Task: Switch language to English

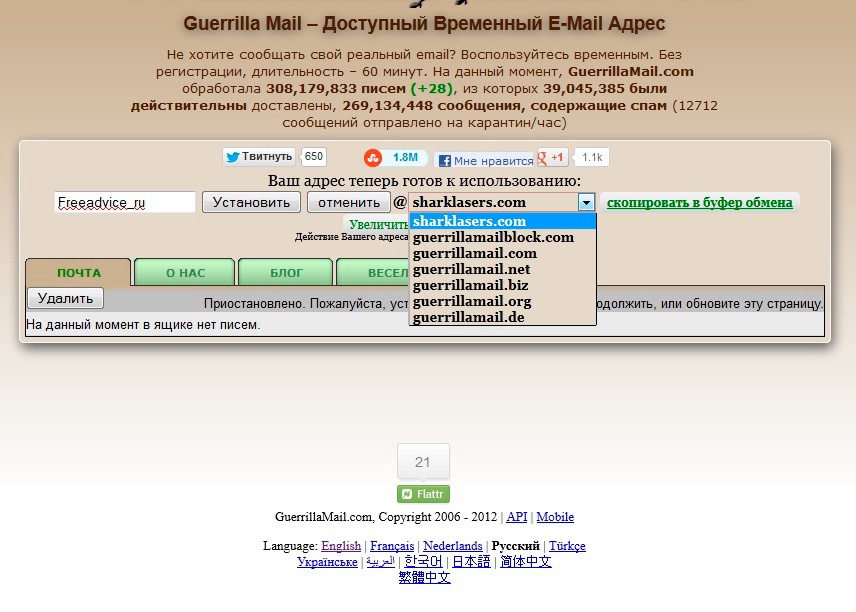Action: (x=341, y=545)
